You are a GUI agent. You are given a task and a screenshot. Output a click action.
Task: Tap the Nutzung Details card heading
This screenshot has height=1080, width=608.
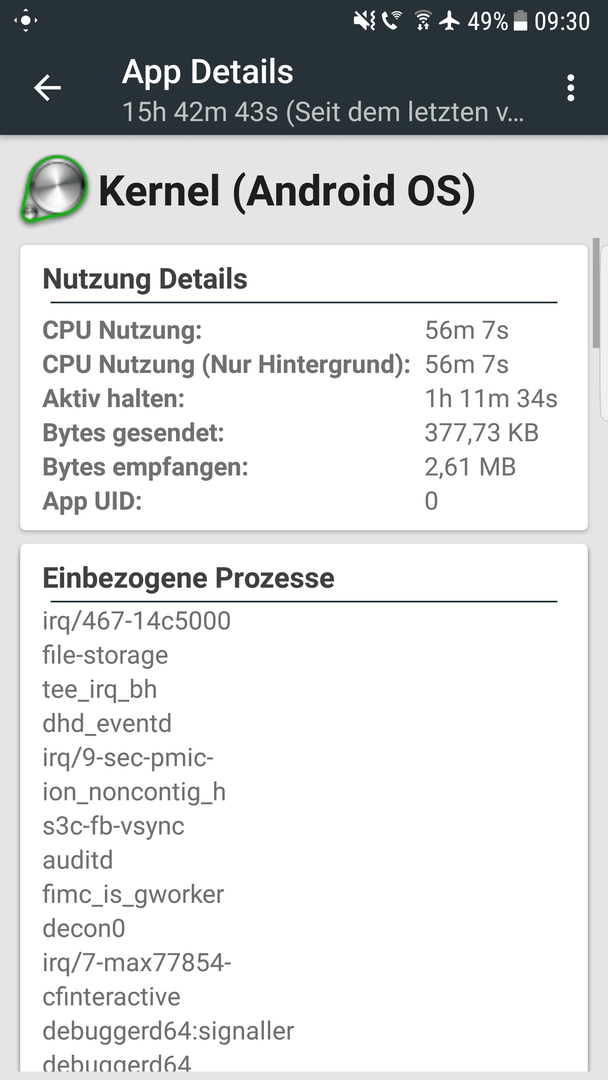click(145, 280)
